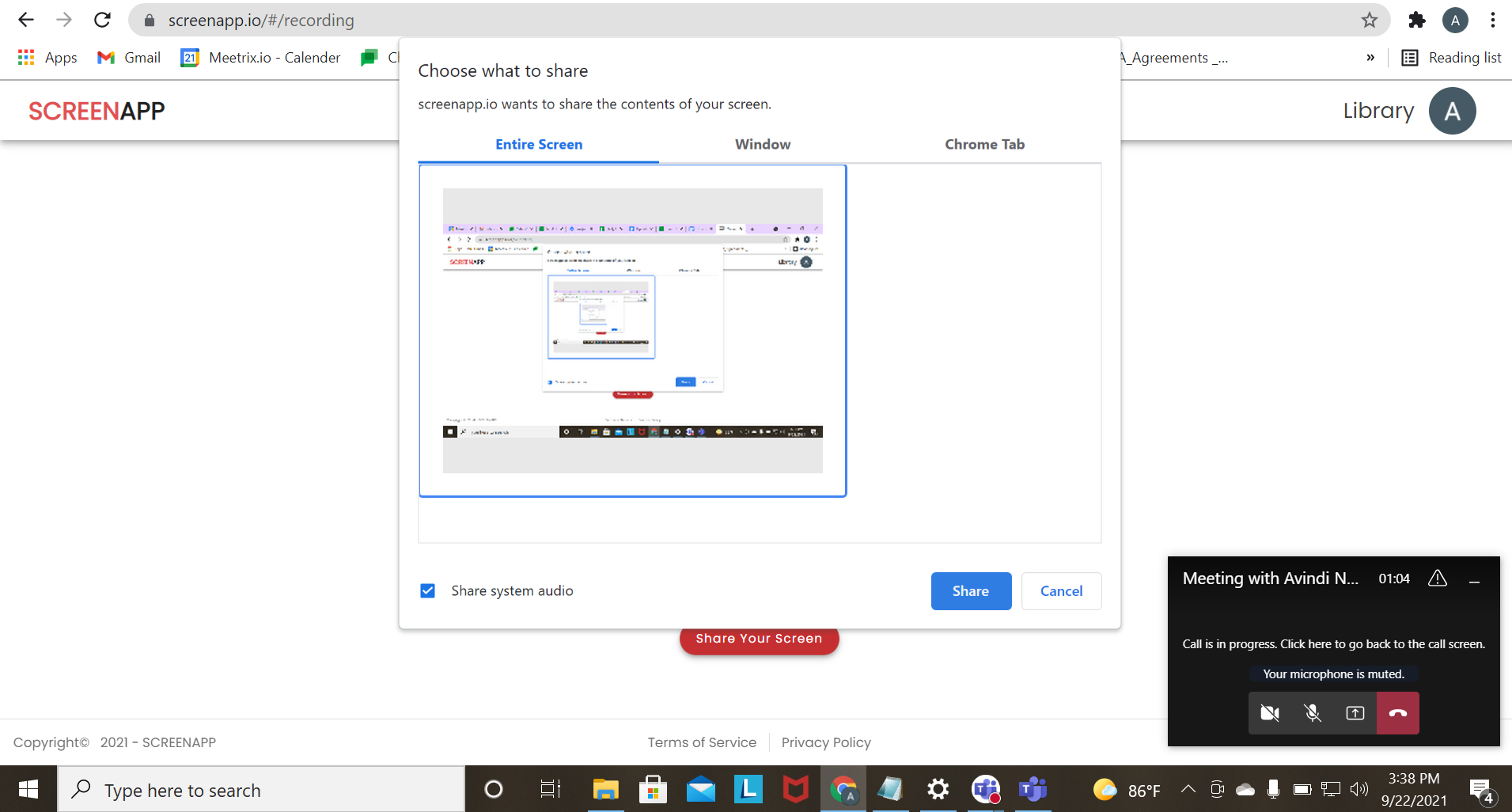Open Microsoft Store from taskbar

click(x=653, y=789)
